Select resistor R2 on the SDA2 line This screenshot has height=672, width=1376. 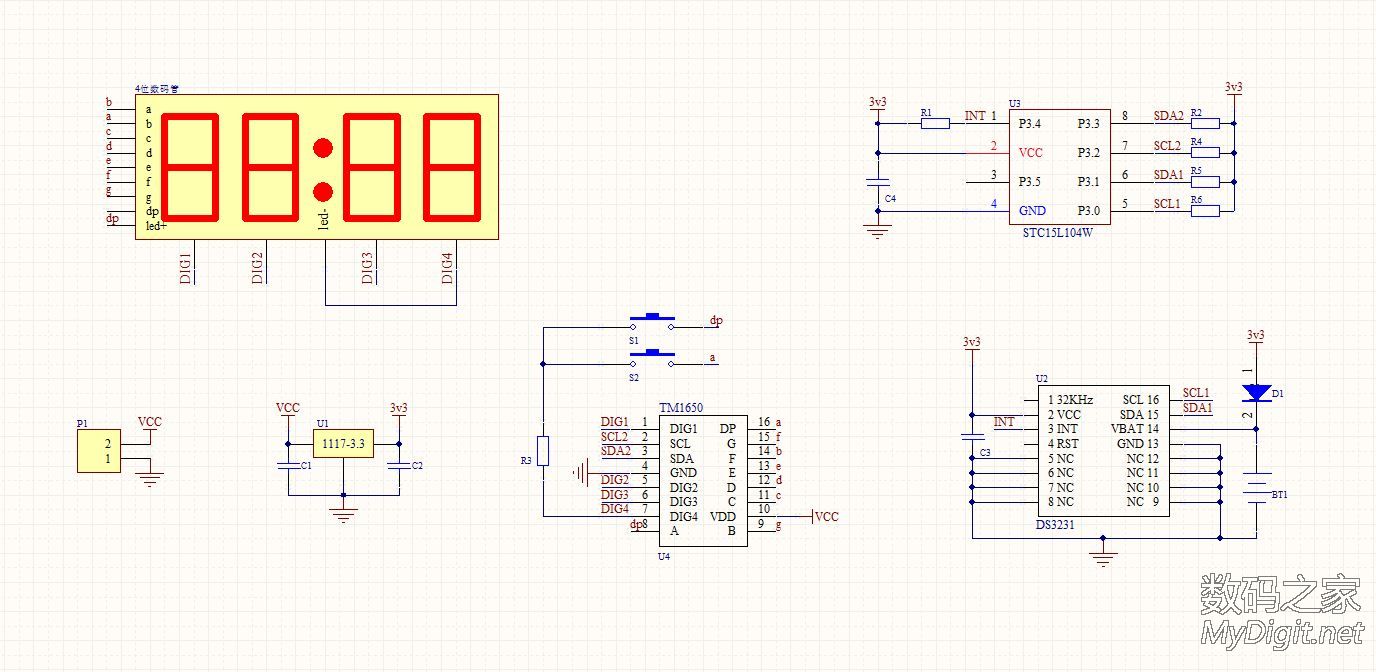pyautogui.click(x=1205, y=124)
